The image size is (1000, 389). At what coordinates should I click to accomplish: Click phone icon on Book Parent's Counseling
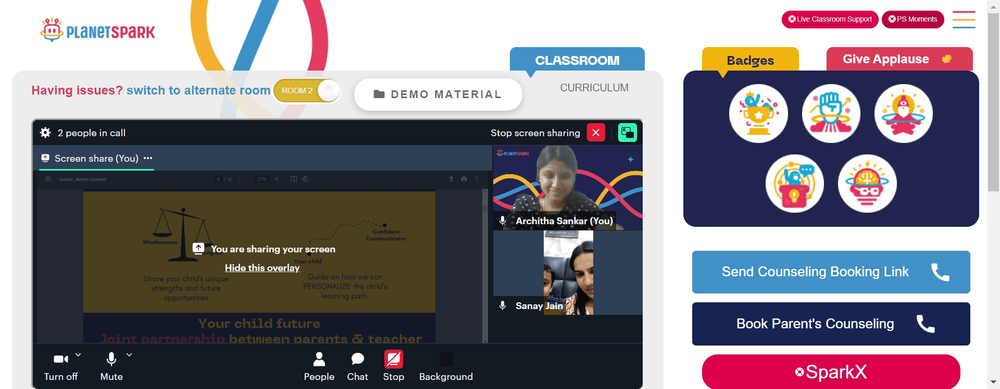coord(925,324)
